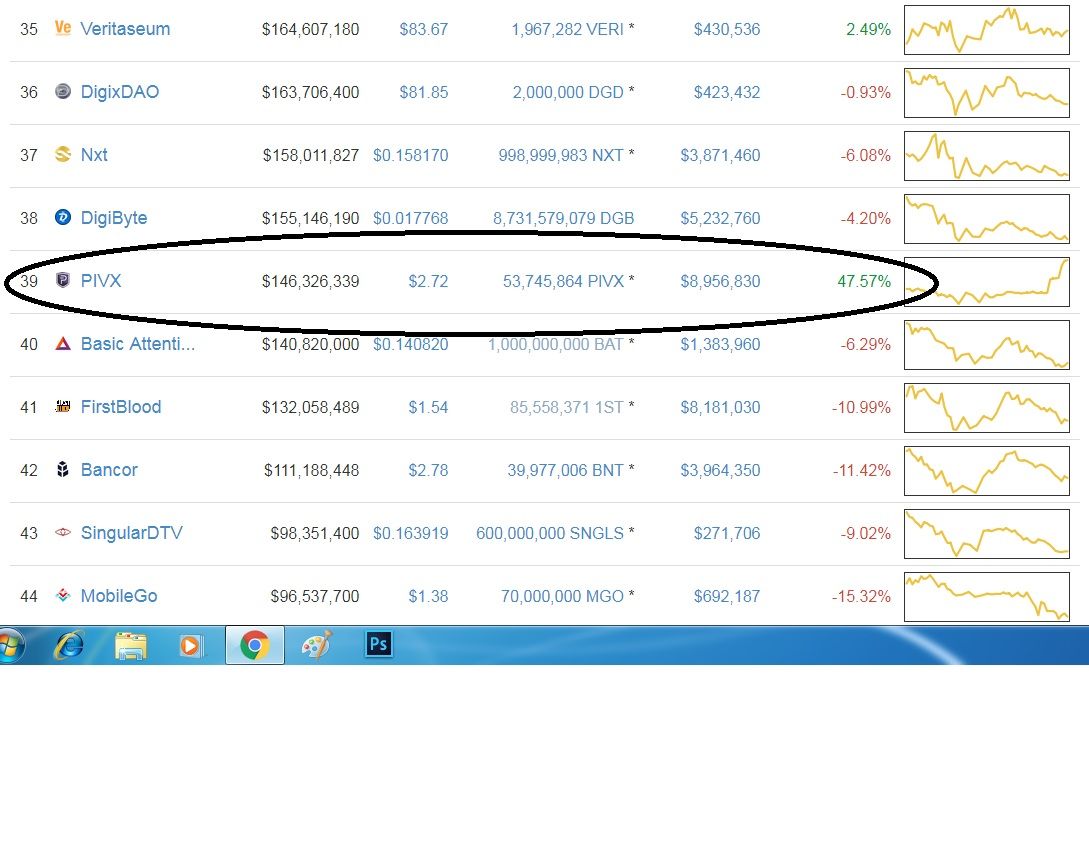This screenshot has width=1089, height=855.
Task: Open the Bancor coin page
Action: [x=109, y=470]
